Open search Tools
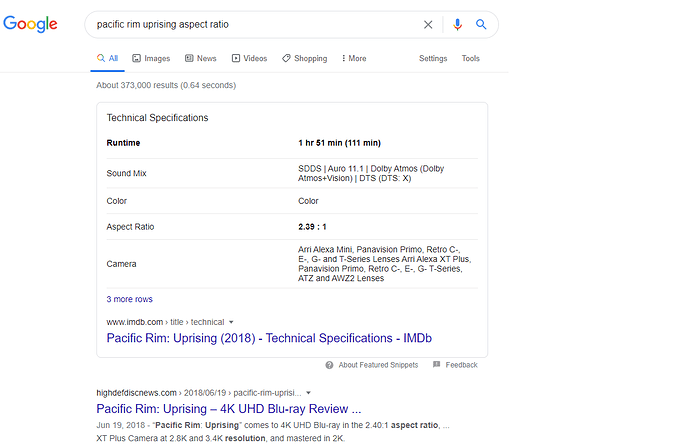Screen dimensions: 690x448 [x=470, y=59]
